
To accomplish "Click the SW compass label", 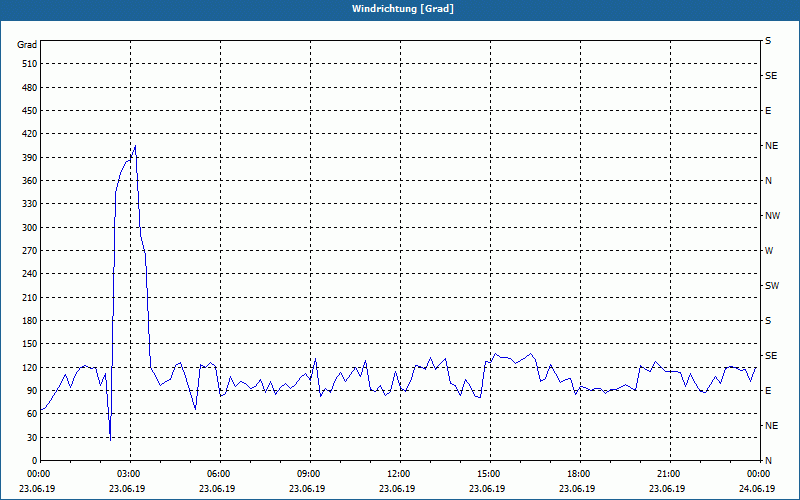I will click(x=772, y=286).
